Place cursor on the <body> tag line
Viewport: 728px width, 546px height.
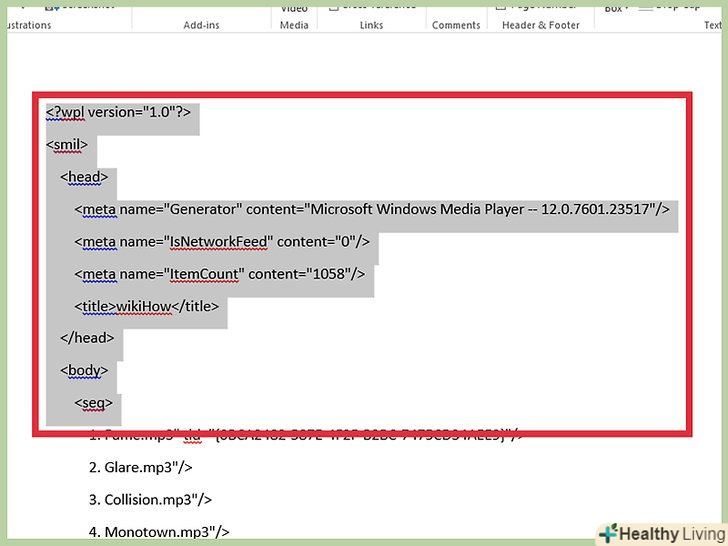coord(84,370)
